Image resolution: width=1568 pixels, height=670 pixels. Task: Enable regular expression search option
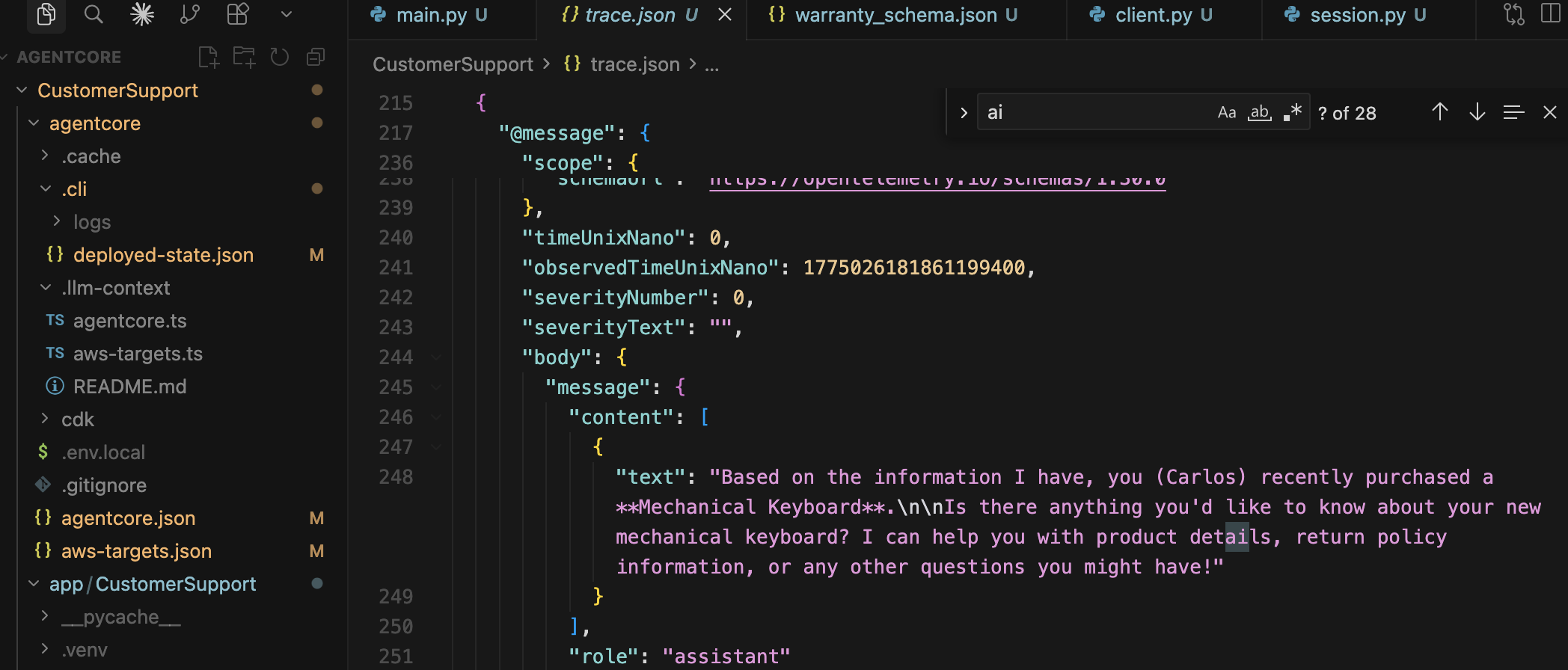(x=1293, y=113)
